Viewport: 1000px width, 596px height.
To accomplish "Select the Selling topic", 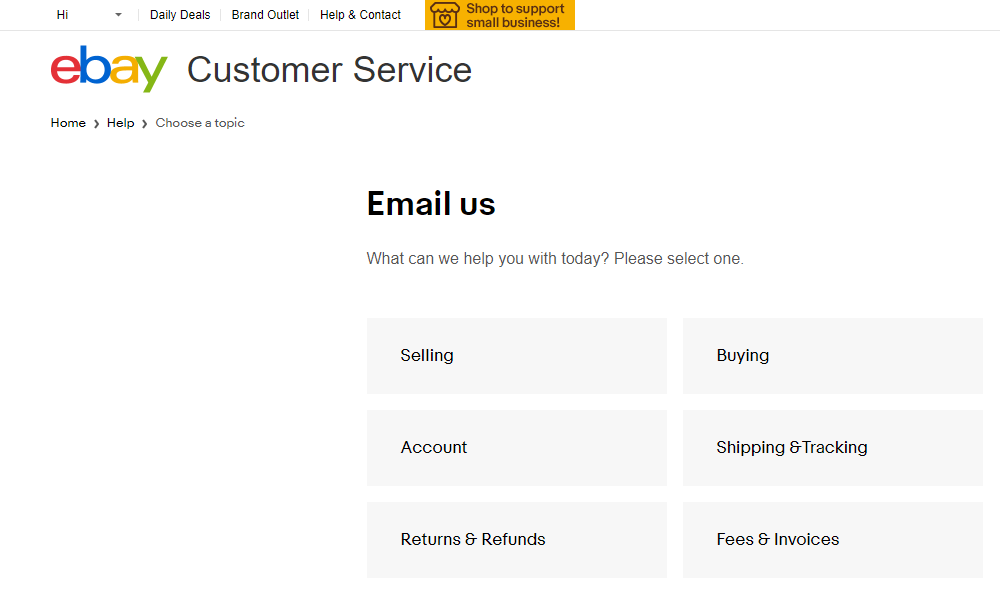I will [517, 356].
